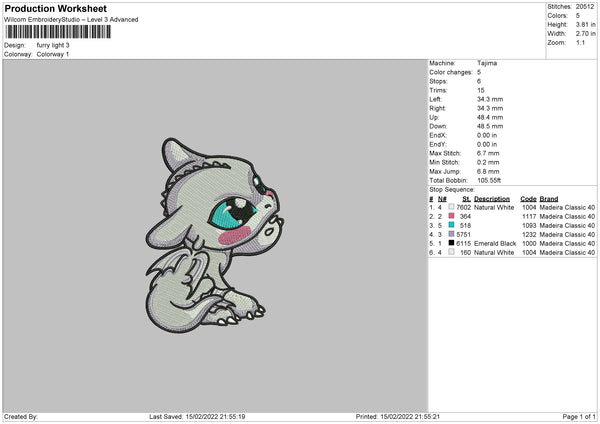This screenshot has width=600, height=424.
Task: Click Last Saved timestamp 15/02/2022 21:55:19
Action: coord(215,416)
